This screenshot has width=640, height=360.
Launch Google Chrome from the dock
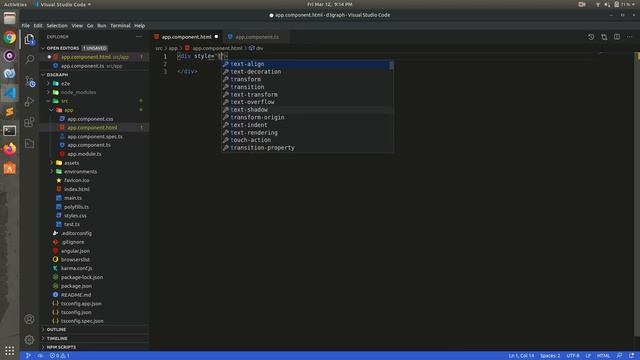pyautogui.click(x=10, y=38)
